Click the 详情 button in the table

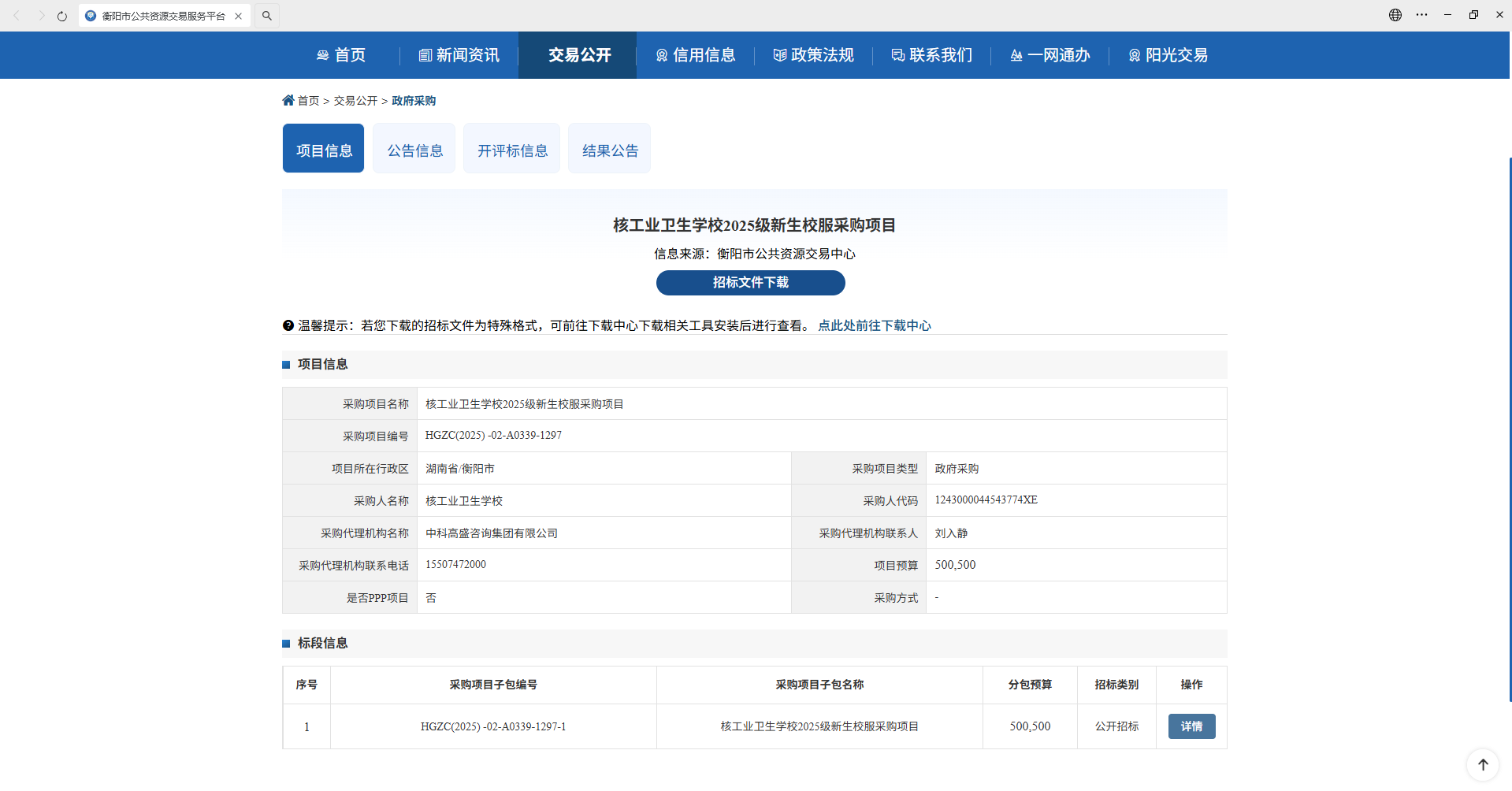(x=1191, y=726)
